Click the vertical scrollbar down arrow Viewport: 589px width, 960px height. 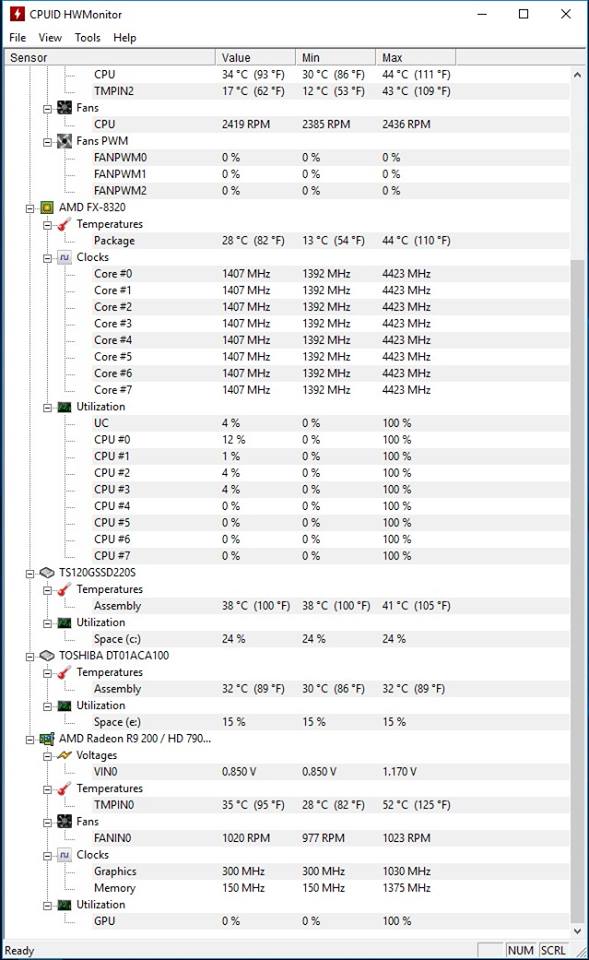tap(577, 931)
